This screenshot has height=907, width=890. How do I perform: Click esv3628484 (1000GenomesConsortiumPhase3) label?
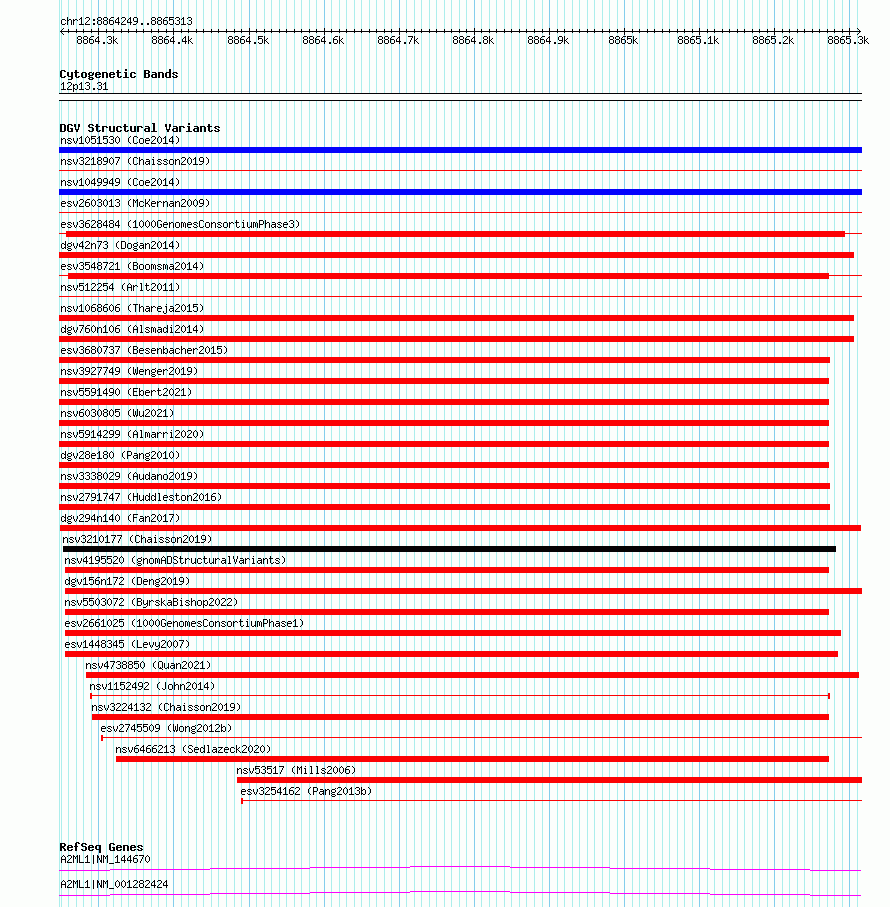click(x=180, y=224)
